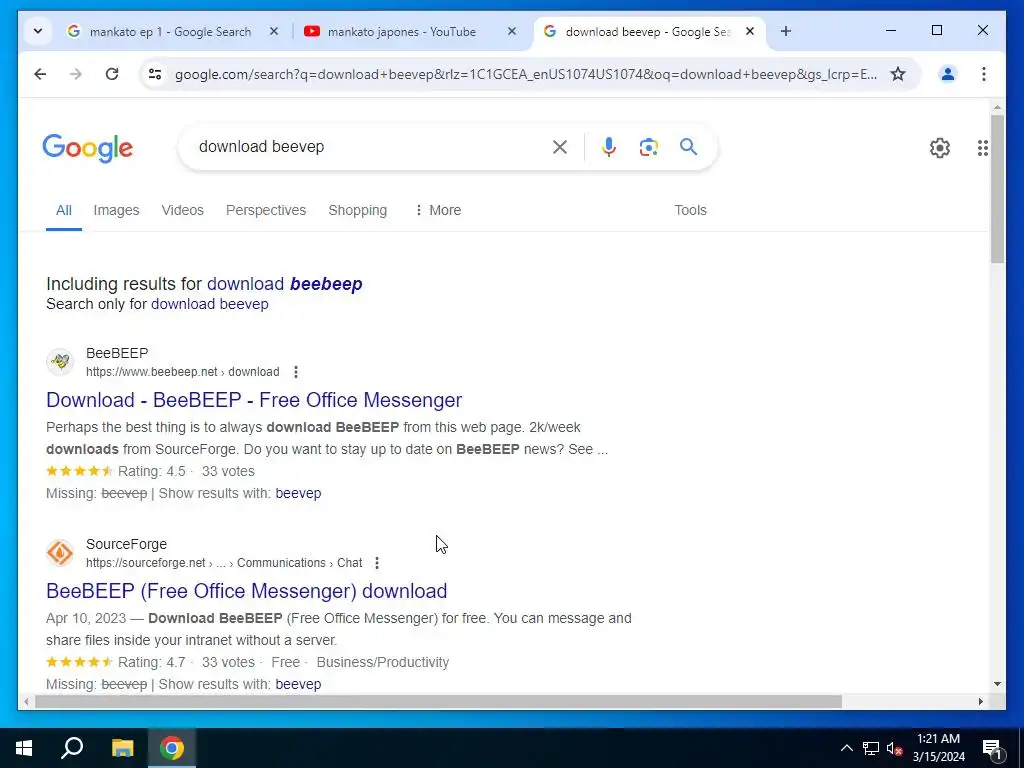Screen dimensions: 1024x768
Task: Click the SourceForge site favicon
Action: tap(60, 553)
